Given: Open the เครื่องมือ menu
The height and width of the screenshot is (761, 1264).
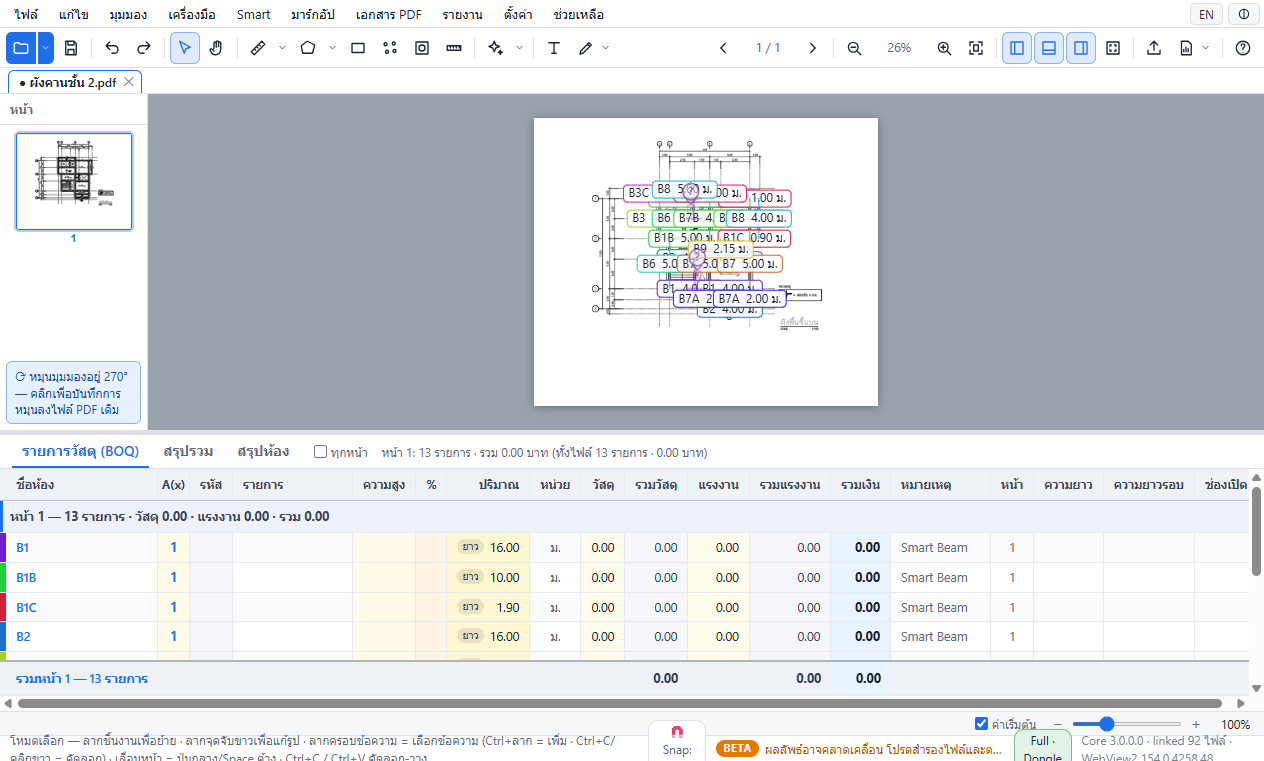Looking at the screenshot, I should 190,15.
